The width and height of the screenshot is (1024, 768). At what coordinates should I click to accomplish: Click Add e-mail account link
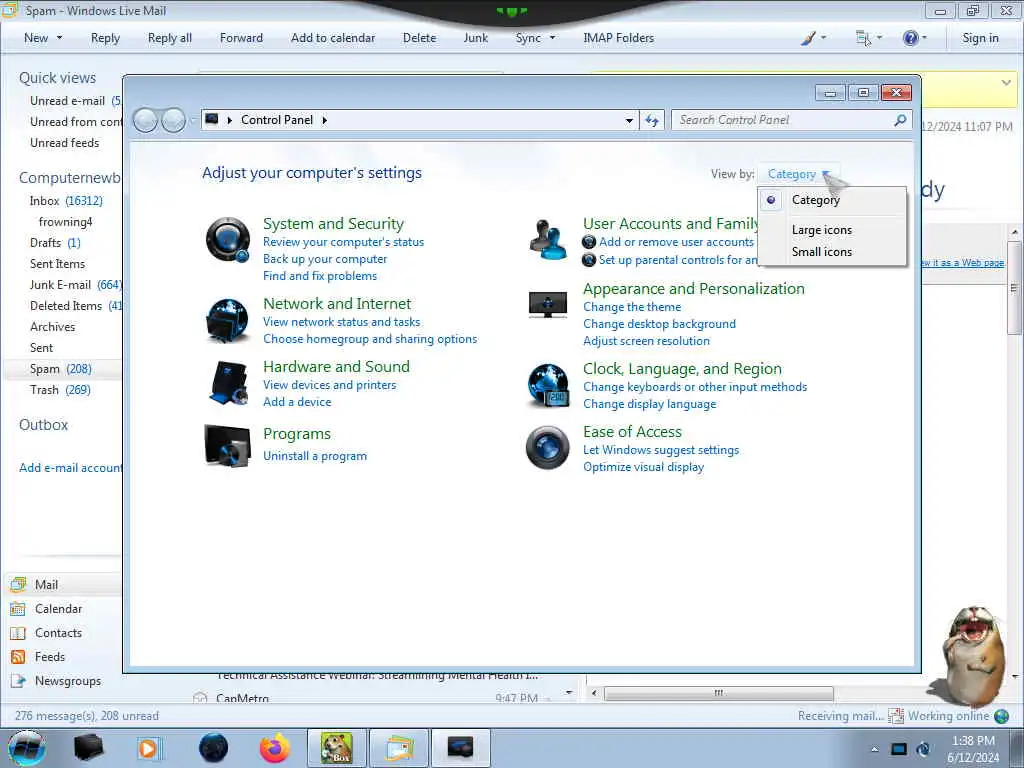[x=71, y=468]
